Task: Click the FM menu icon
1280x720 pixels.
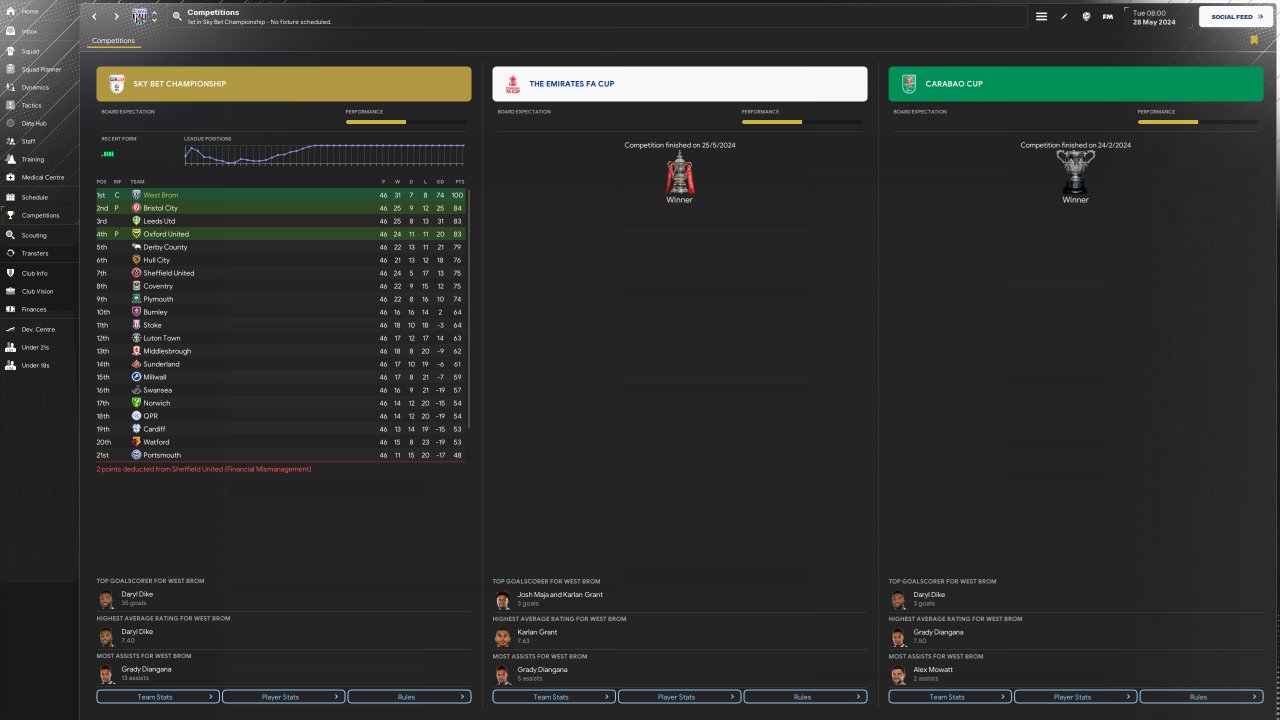Action: tap(1108, 17)
